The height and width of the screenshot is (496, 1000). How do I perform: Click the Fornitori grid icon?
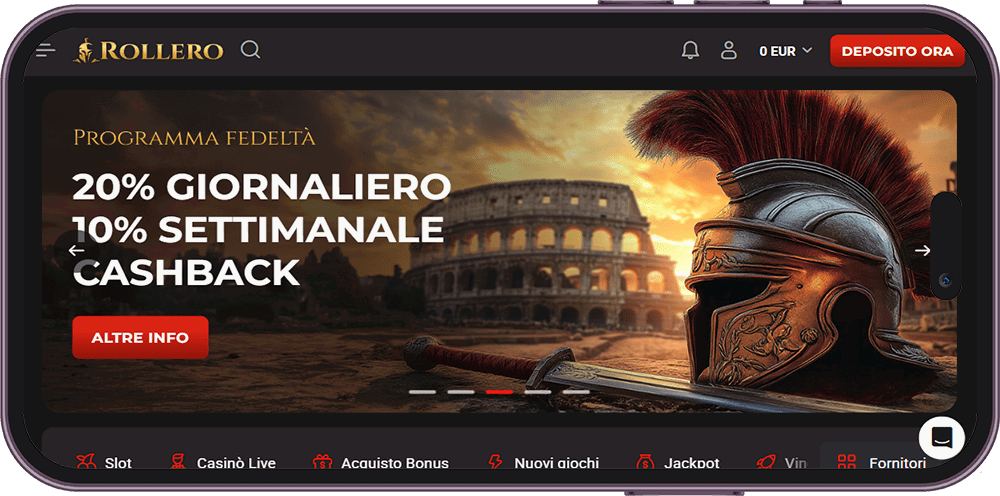point(846,462)
